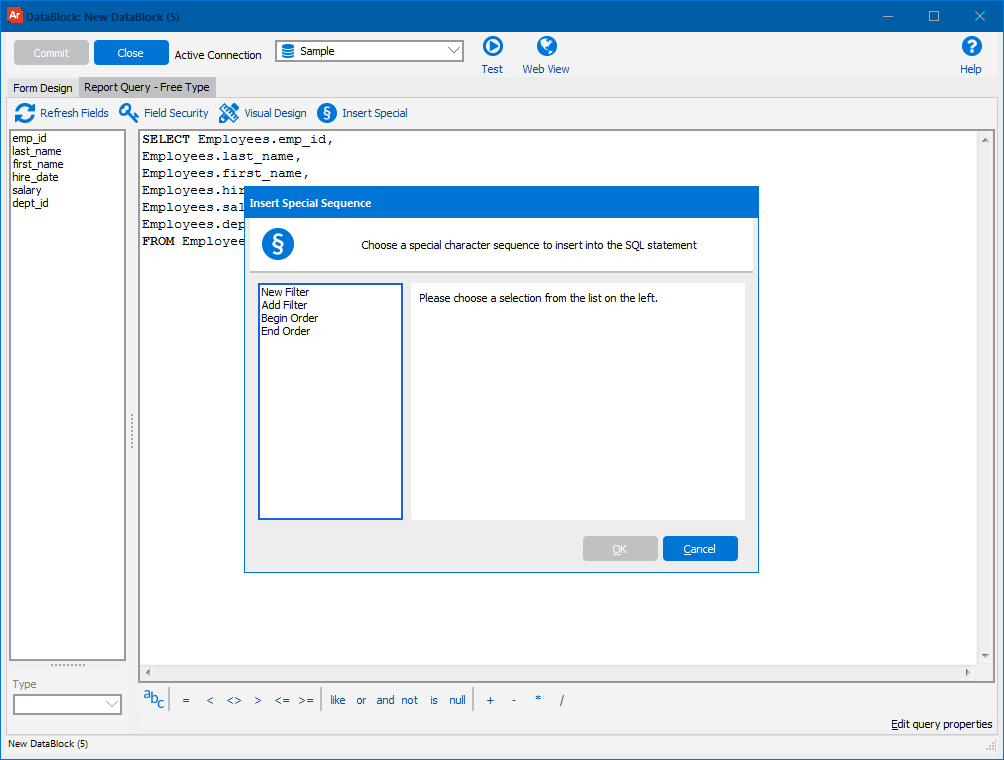This screenshot has width=1004, height=760.
Task: Insert the <= operator
Action: [x=282, y=700]
